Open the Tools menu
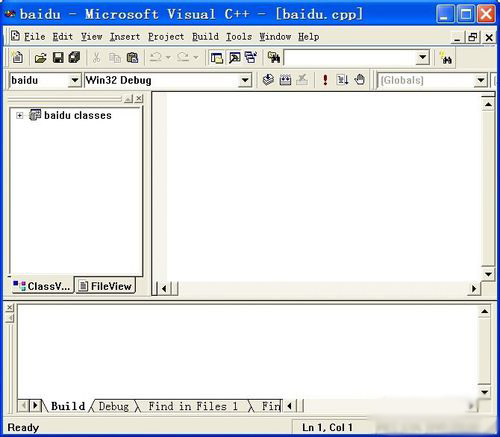Viewport: 500px width, 437px height. coord(239,37)
